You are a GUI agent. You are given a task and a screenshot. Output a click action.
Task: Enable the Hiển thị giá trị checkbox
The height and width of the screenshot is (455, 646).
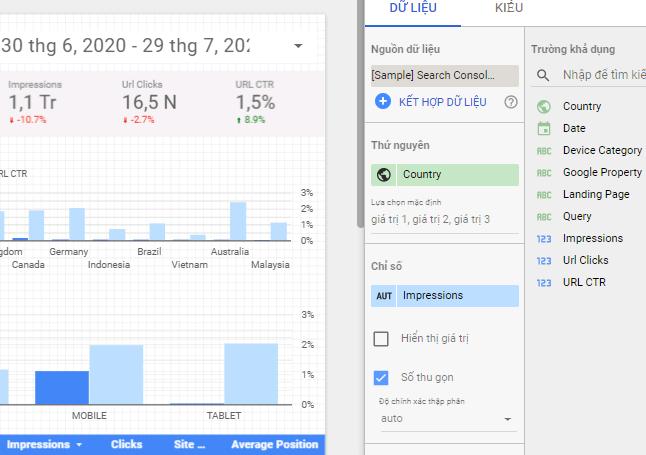[381, 339]
